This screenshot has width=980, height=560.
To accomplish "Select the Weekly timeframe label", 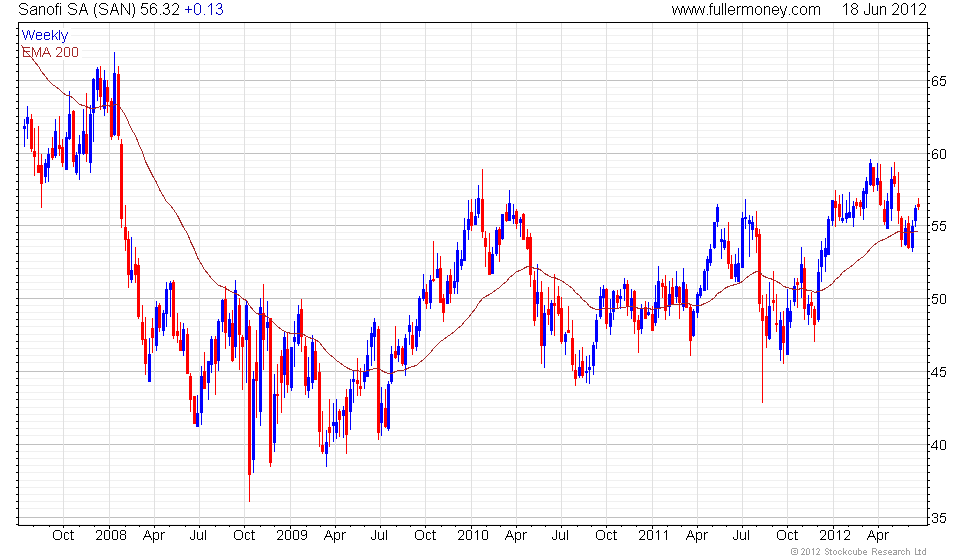I will pos(44,36).
